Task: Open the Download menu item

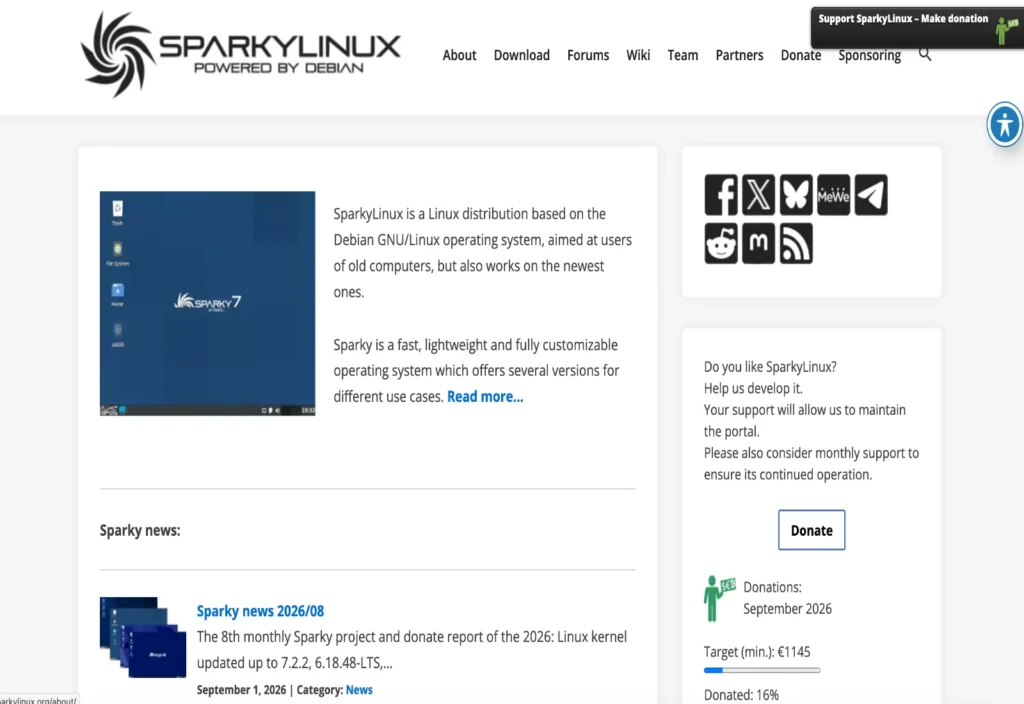Action: click(521, 56)
